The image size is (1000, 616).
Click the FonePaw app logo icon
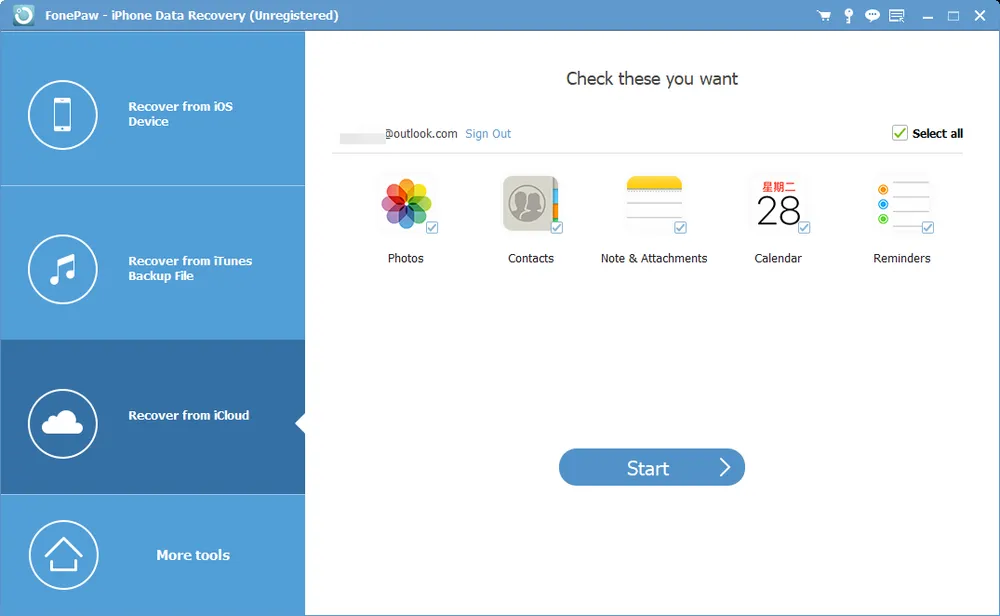pos(24,15)
